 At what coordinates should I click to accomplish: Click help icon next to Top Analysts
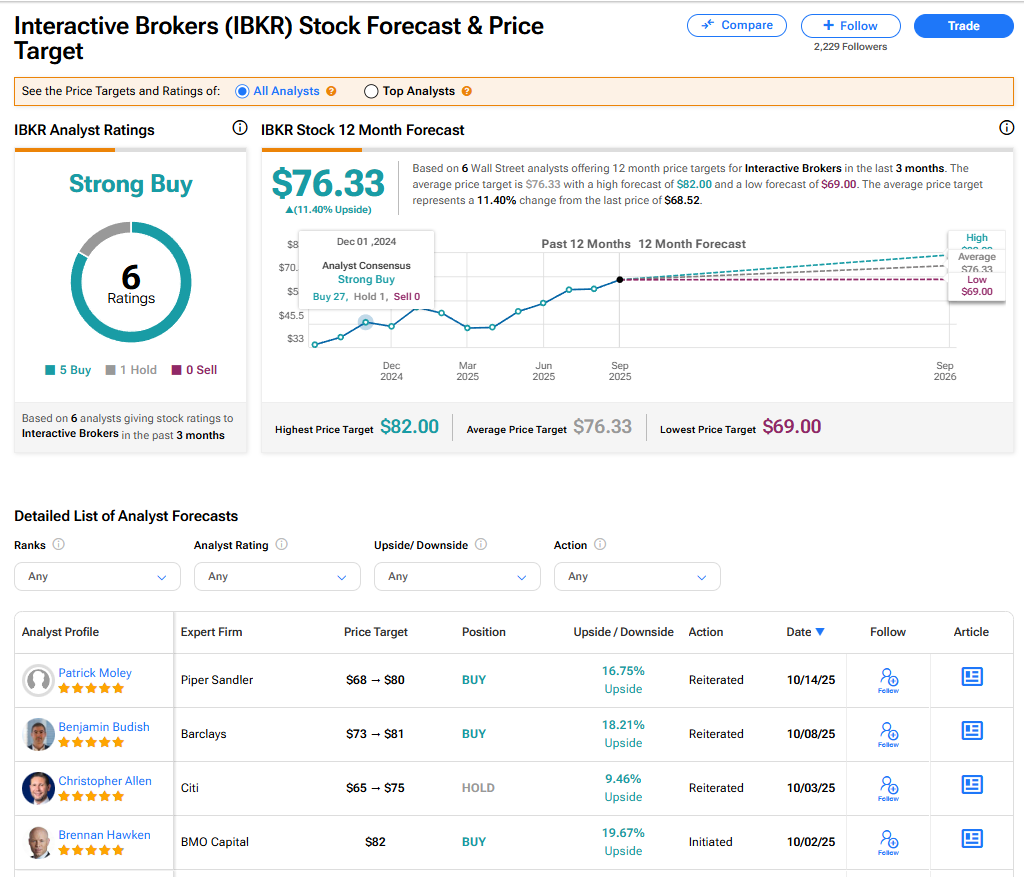[467, 91]
